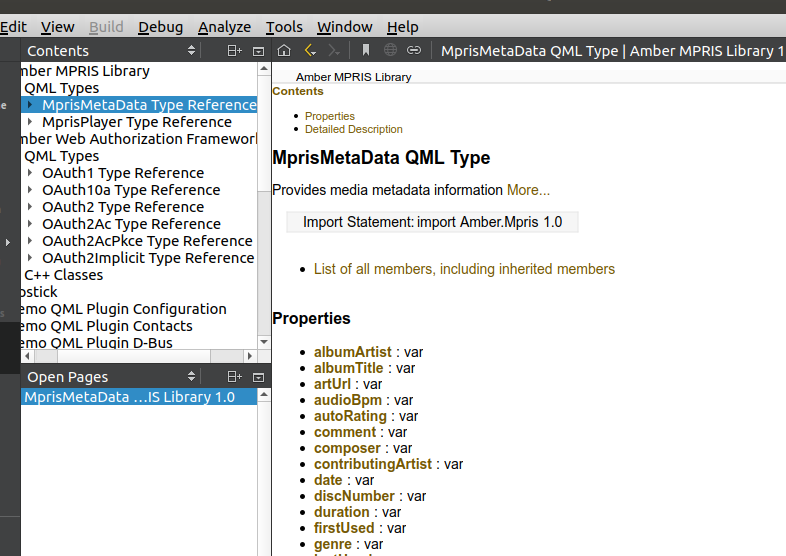786x556 pixels.
Task: Select MprisPlayer Type Reference in tree
Action: [x=137, y=122]
